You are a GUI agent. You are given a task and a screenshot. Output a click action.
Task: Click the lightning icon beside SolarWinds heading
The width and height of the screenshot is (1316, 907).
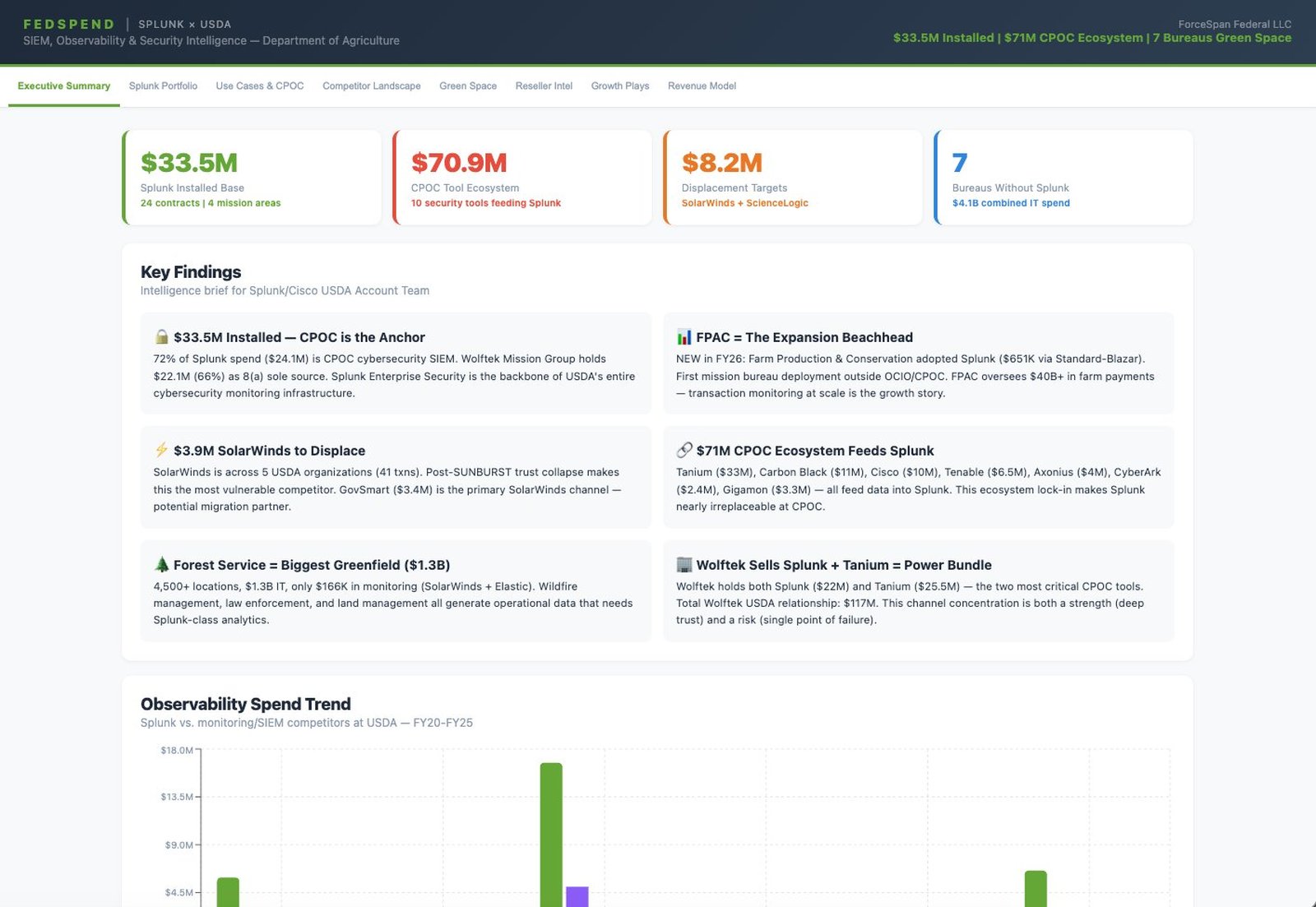point(162,451)
